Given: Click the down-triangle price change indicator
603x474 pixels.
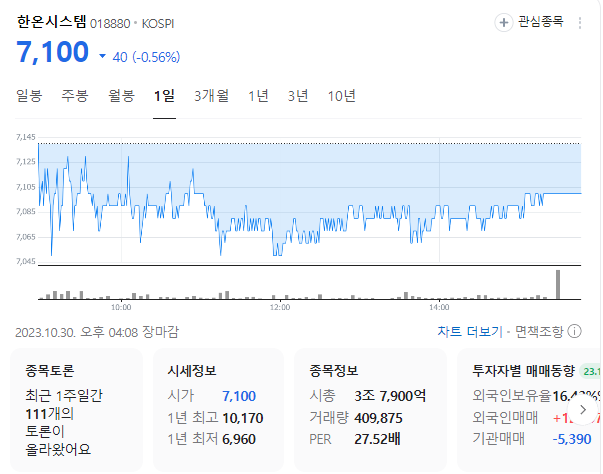Looking at the screenshot, I should [102, 56].
